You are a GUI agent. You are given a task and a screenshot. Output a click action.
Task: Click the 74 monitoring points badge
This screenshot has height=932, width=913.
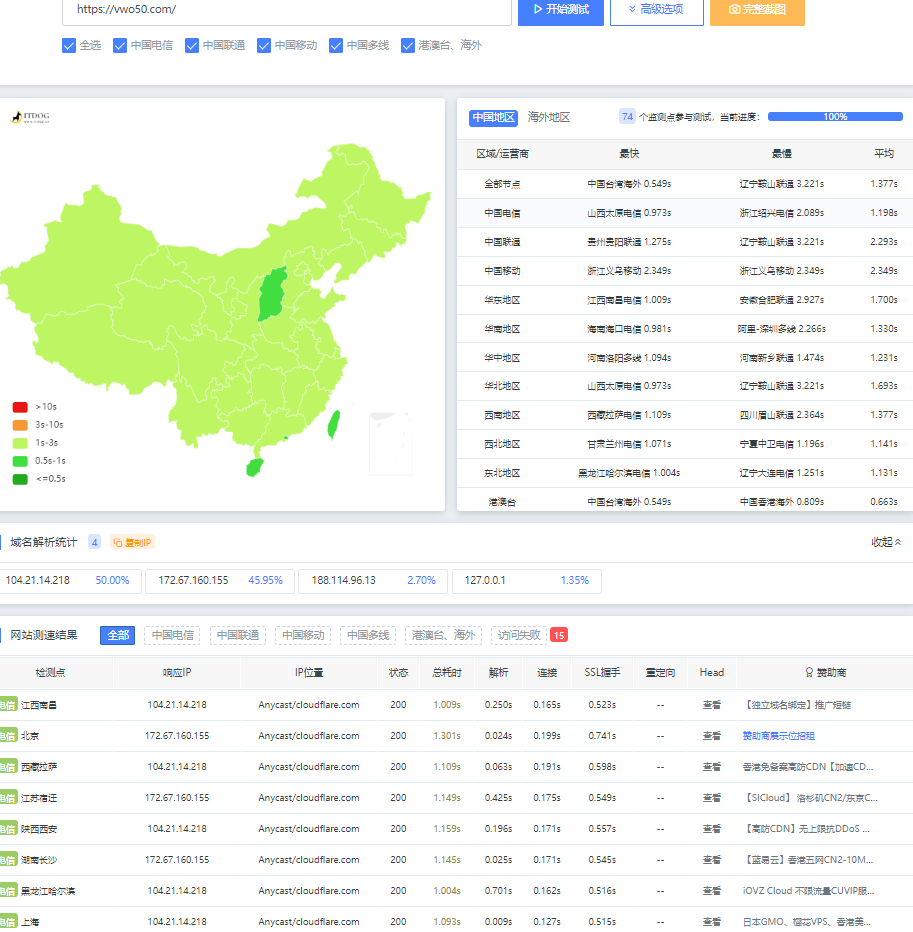pyautogui.click(x=627, y=116)
